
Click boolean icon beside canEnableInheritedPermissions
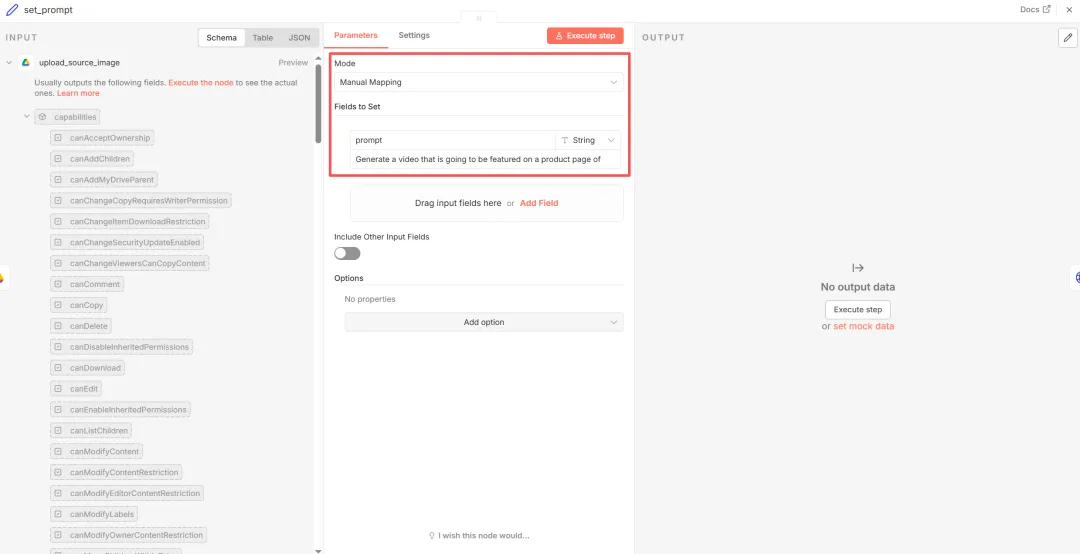(58, 409)
